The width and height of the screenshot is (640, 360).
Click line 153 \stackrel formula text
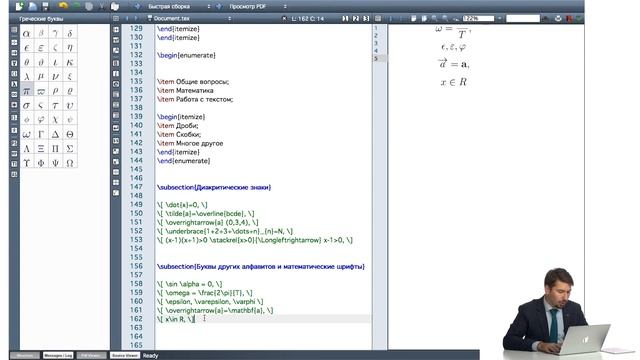click(255, 240)
